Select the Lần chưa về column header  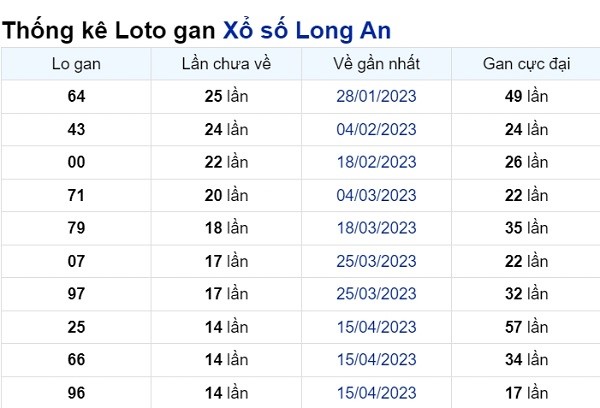[226, 64]
